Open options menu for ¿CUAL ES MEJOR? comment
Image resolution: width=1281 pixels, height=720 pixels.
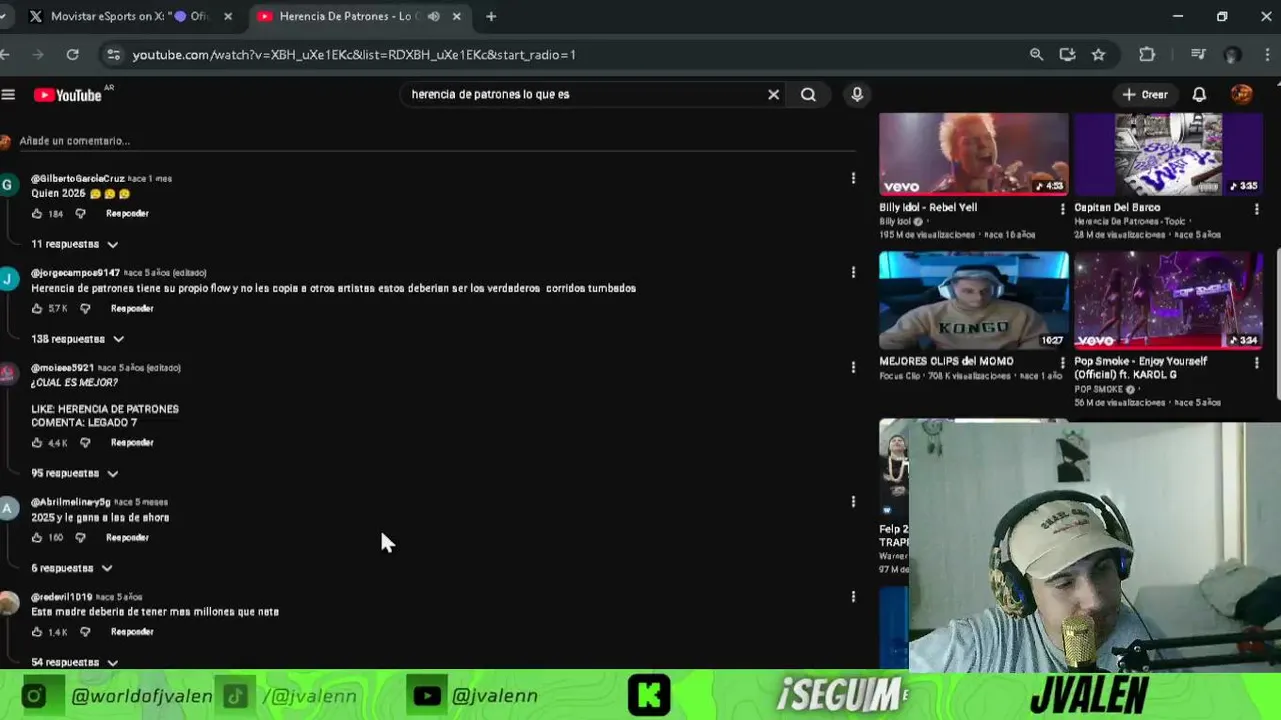coord(853,367)
